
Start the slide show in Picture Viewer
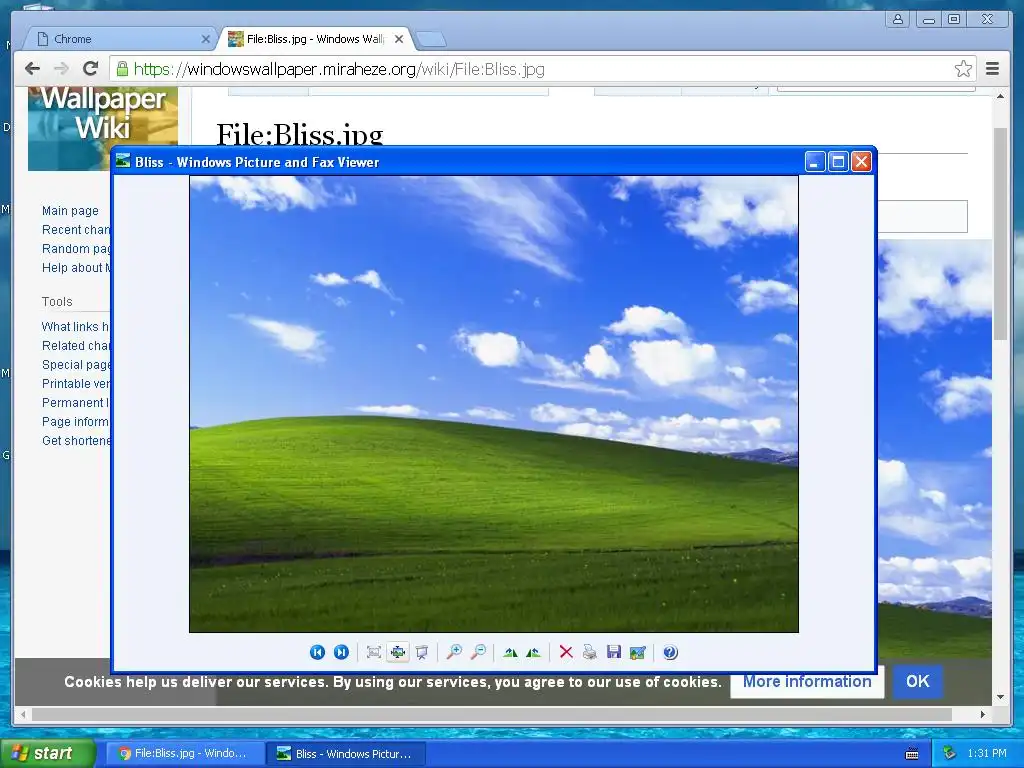pyautogui.click(x=422, y=652)
